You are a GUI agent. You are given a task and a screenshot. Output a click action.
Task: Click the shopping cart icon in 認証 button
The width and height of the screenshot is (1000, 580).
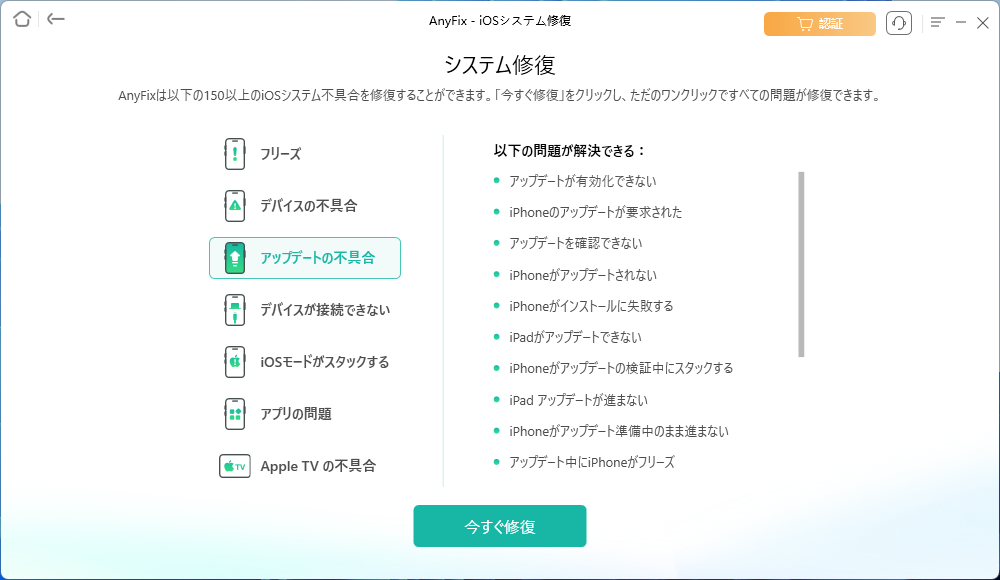(x=805, y=24)
